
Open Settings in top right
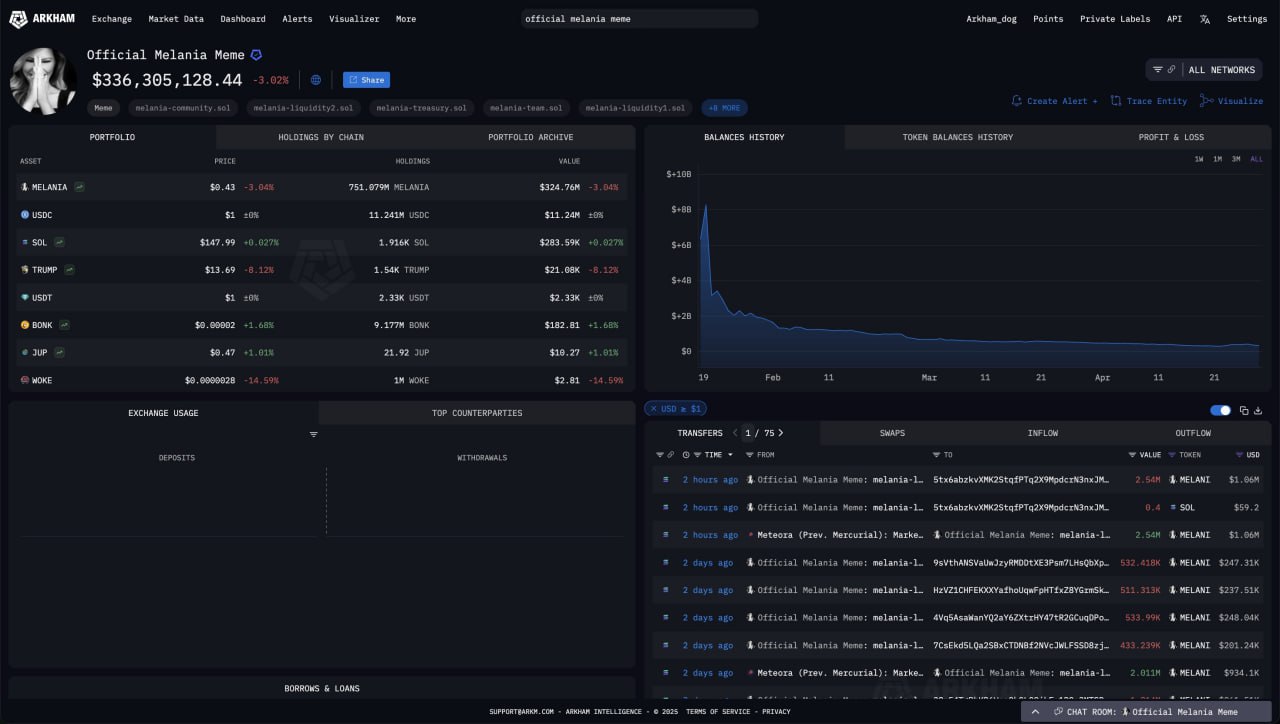(x=1247, y=19)
